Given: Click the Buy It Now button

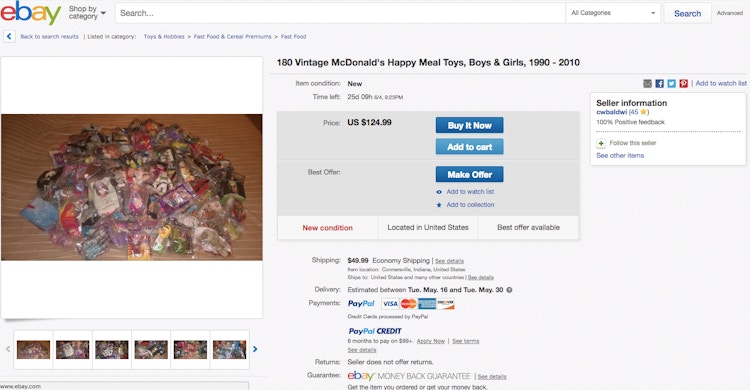Looking at the screenshot, I should tap(469, 125).
